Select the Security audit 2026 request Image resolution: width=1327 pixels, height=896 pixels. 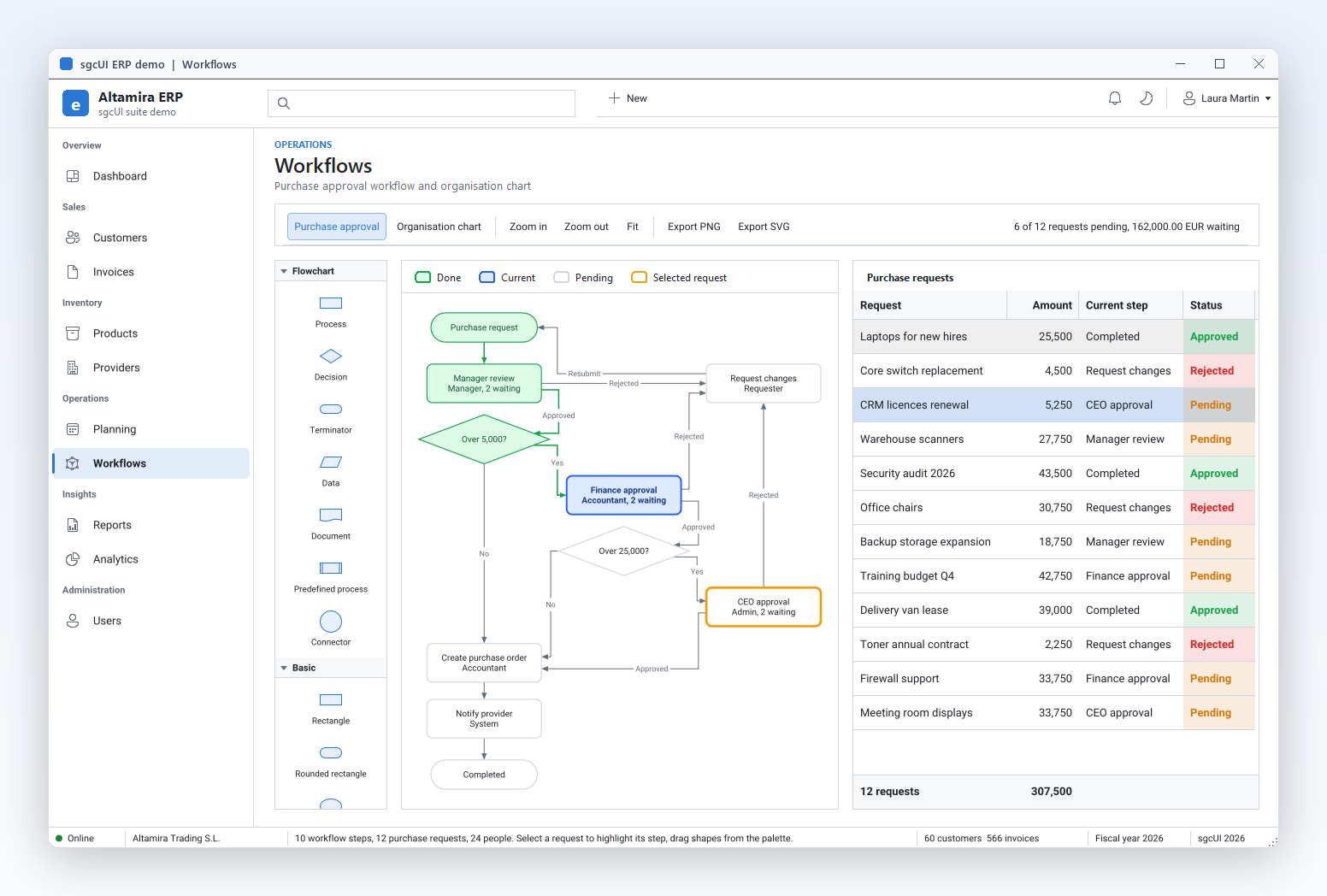(1054, 474)
